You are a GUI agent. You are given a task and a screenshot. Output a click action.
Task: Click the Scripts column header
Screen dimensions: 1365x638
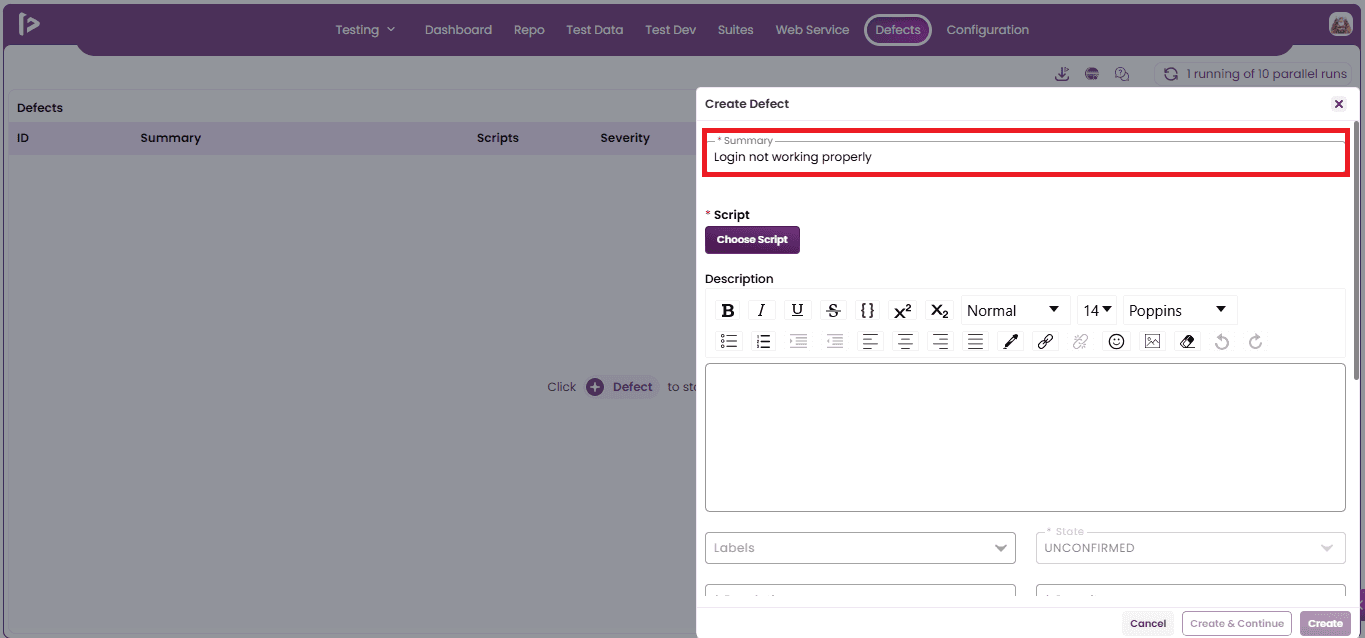click(497, 138)
